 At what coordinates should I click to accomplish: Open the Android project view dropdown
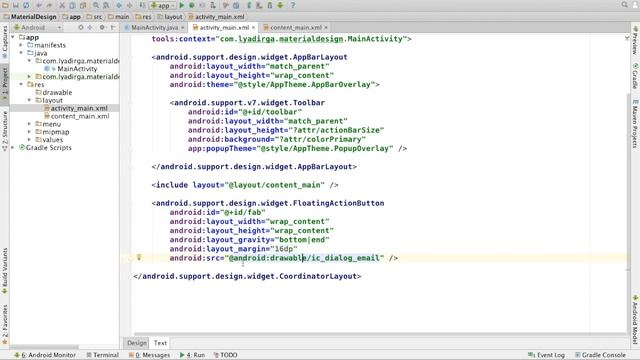pyautogui.click(x=37, y=27)
